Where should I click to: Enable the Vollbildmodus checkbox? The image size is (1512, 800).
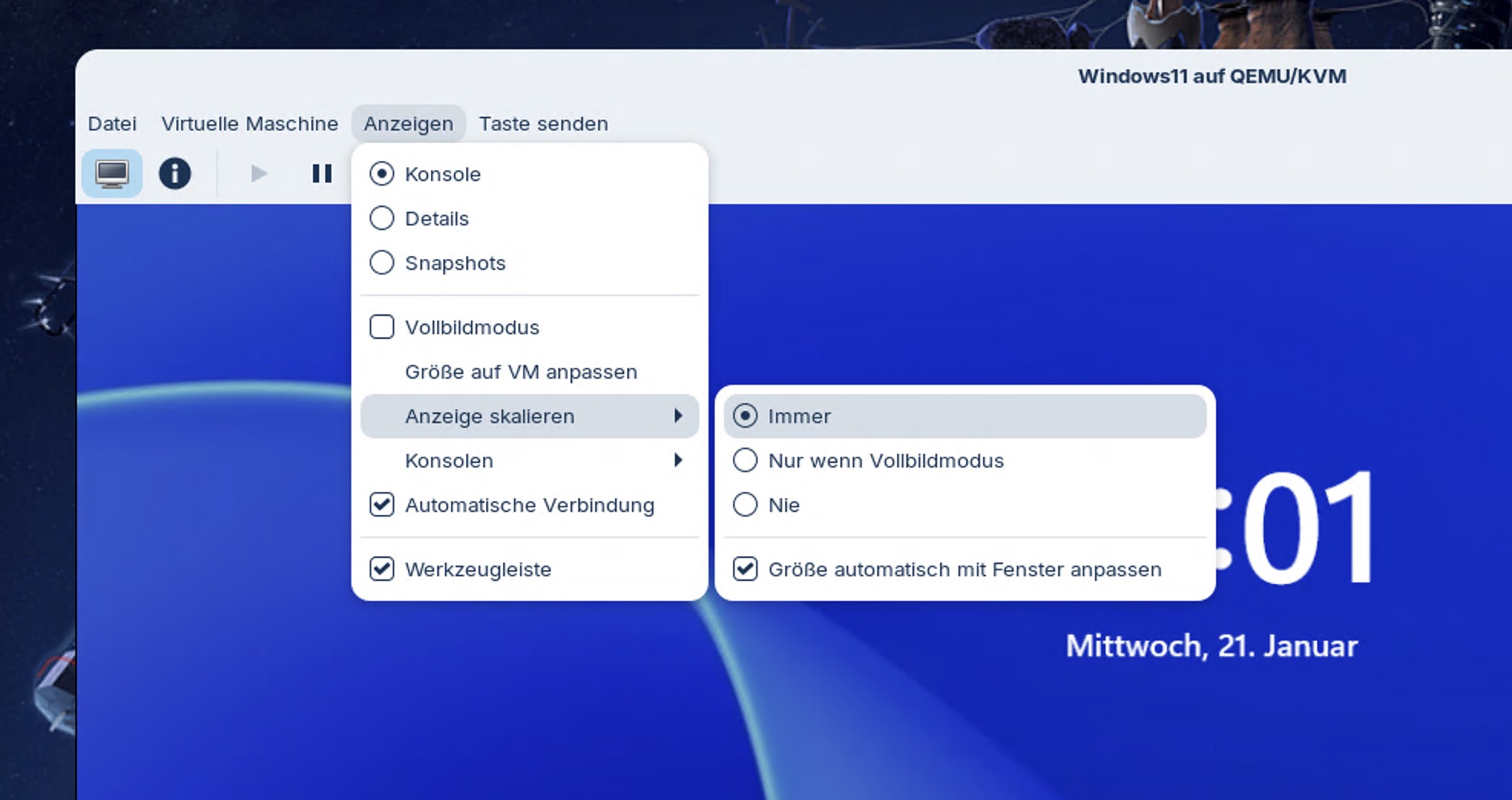382,327
